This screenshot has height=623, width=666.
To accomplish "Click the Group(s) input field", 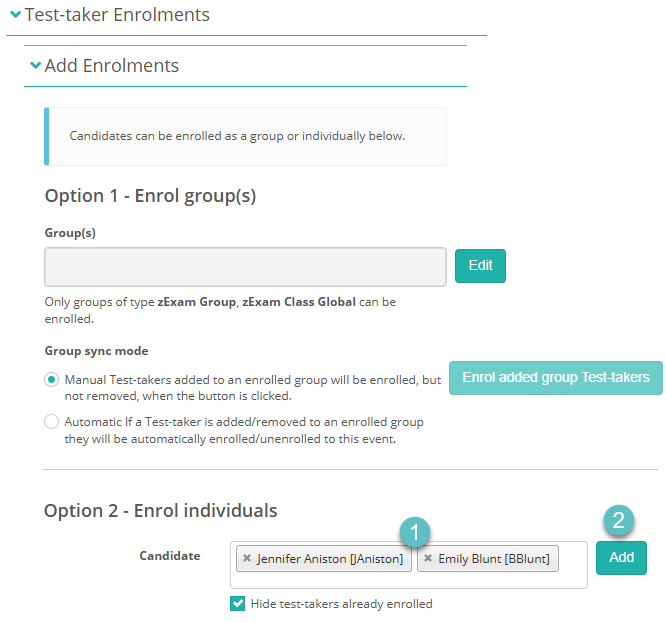I will click(x=245, y=267).
